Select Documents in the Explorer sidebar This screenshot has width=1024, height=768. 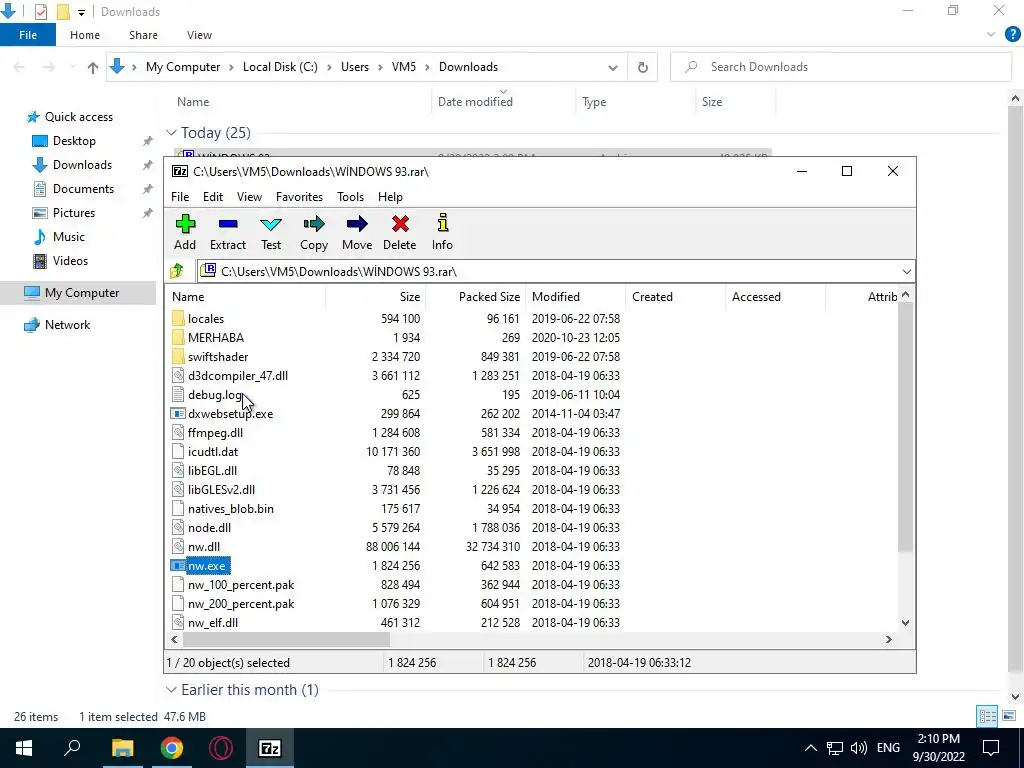83,189
